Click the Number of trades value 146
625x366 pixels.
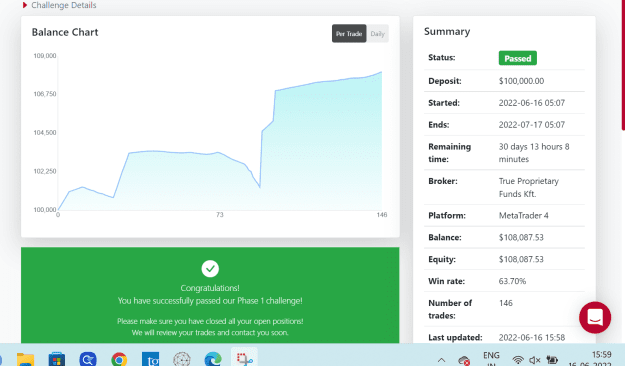[x=506, y=303]
